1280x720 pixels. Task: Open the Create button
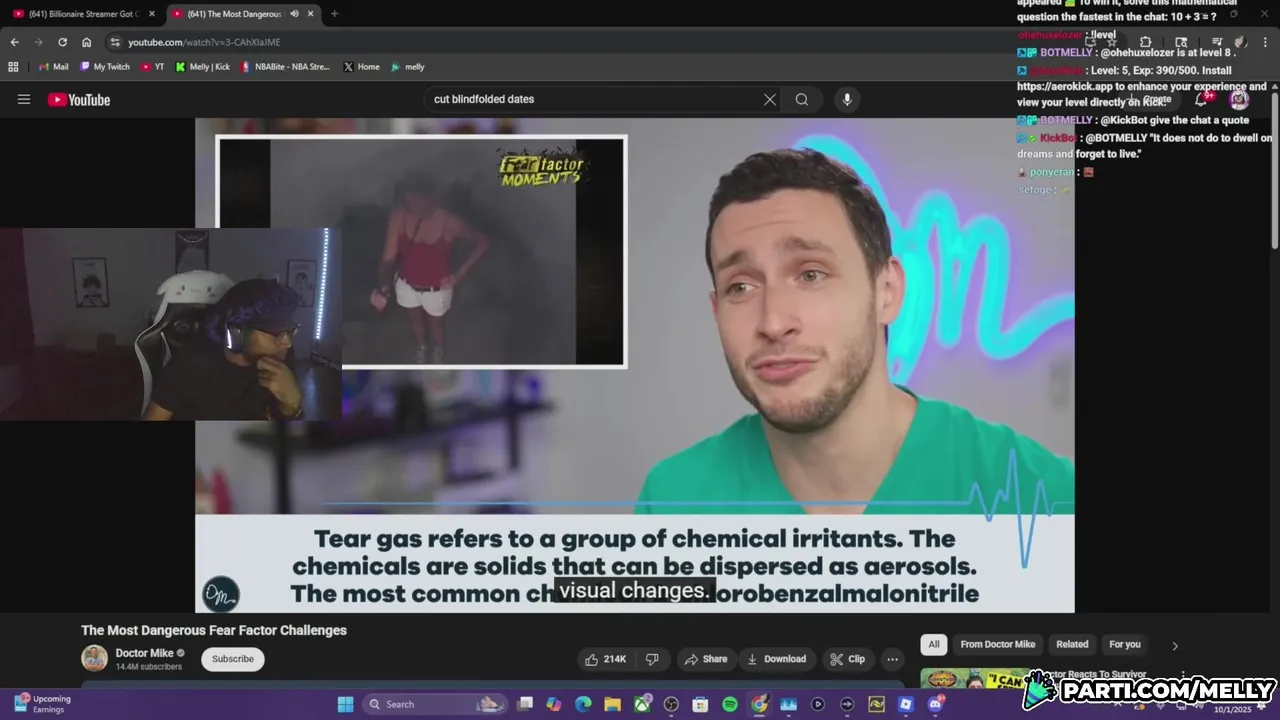click(x=1149, y=99)
